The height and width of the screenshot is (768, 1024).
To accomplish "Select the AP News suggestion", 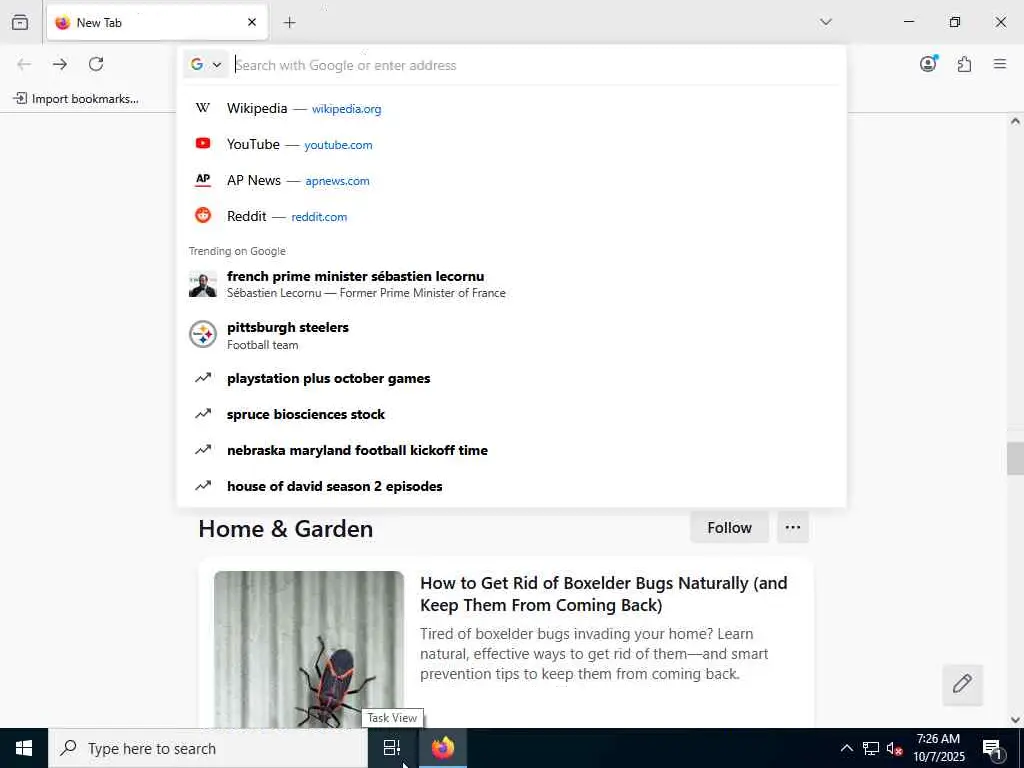I will tap(511, 180).
